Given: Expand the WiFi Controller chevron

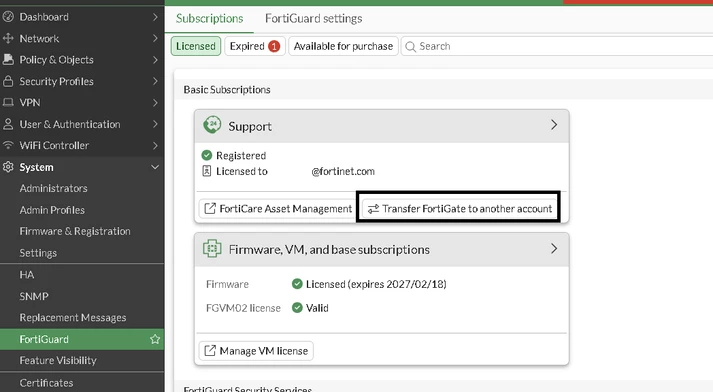Looking at the screenshot, I should click(x=155, y=145).
